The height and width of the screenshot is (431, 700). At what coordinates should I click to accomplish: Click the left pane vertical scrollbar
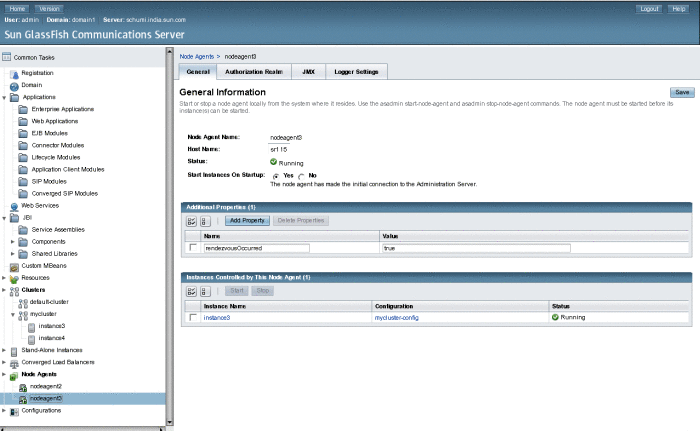click(170, 237)
